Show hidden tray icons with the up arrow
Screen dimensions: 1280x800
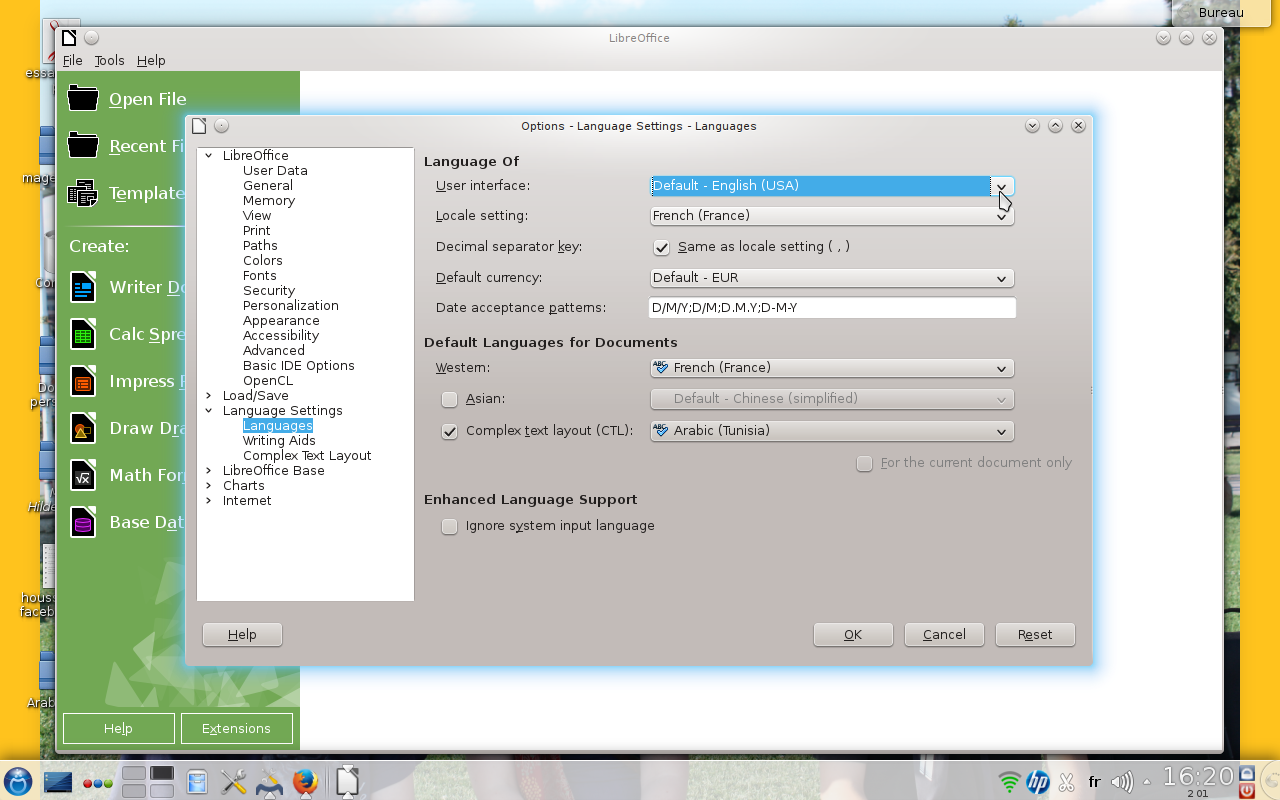(1147, 782)
